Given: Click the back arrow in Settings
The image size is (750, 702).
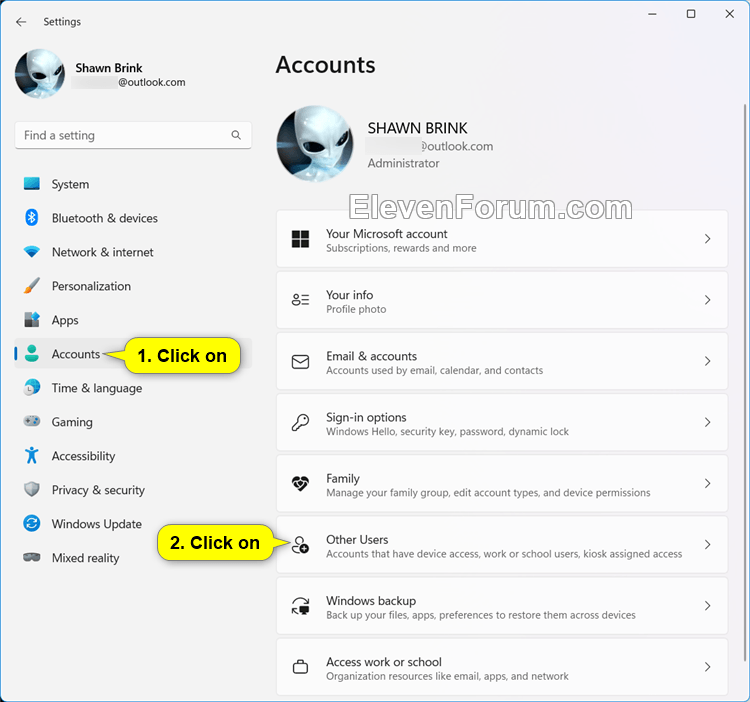Looking at the screenshot, I should click(21, 22).
